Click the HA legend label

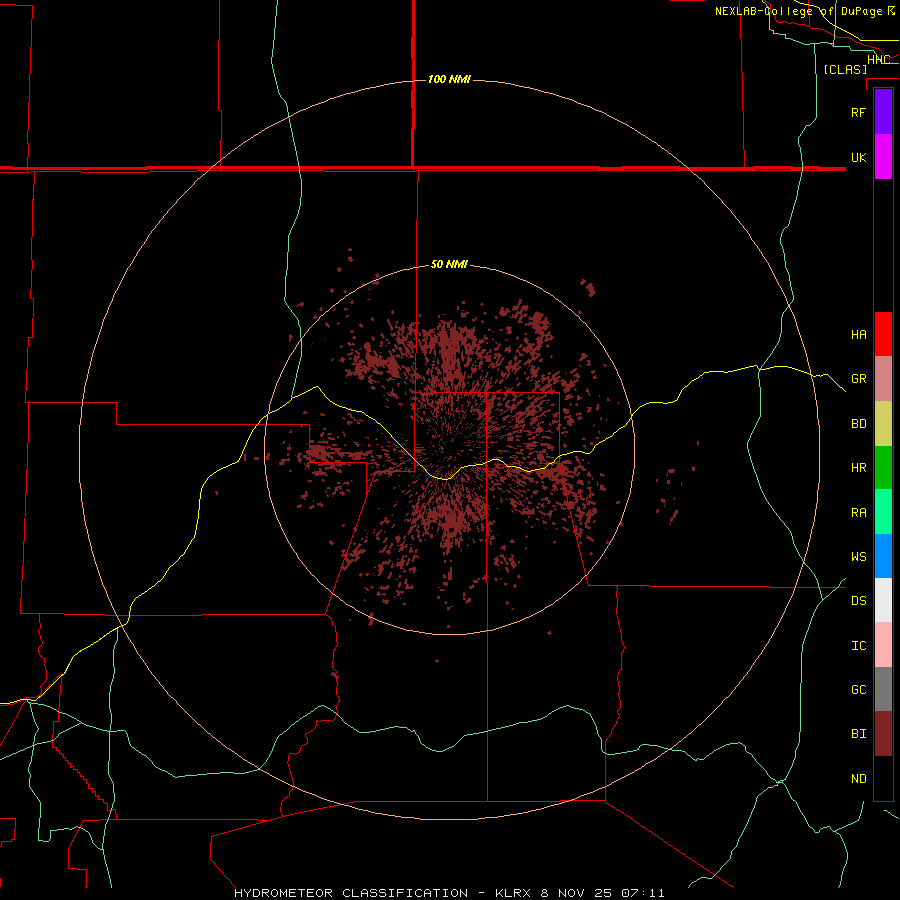(x=858, y=335)
